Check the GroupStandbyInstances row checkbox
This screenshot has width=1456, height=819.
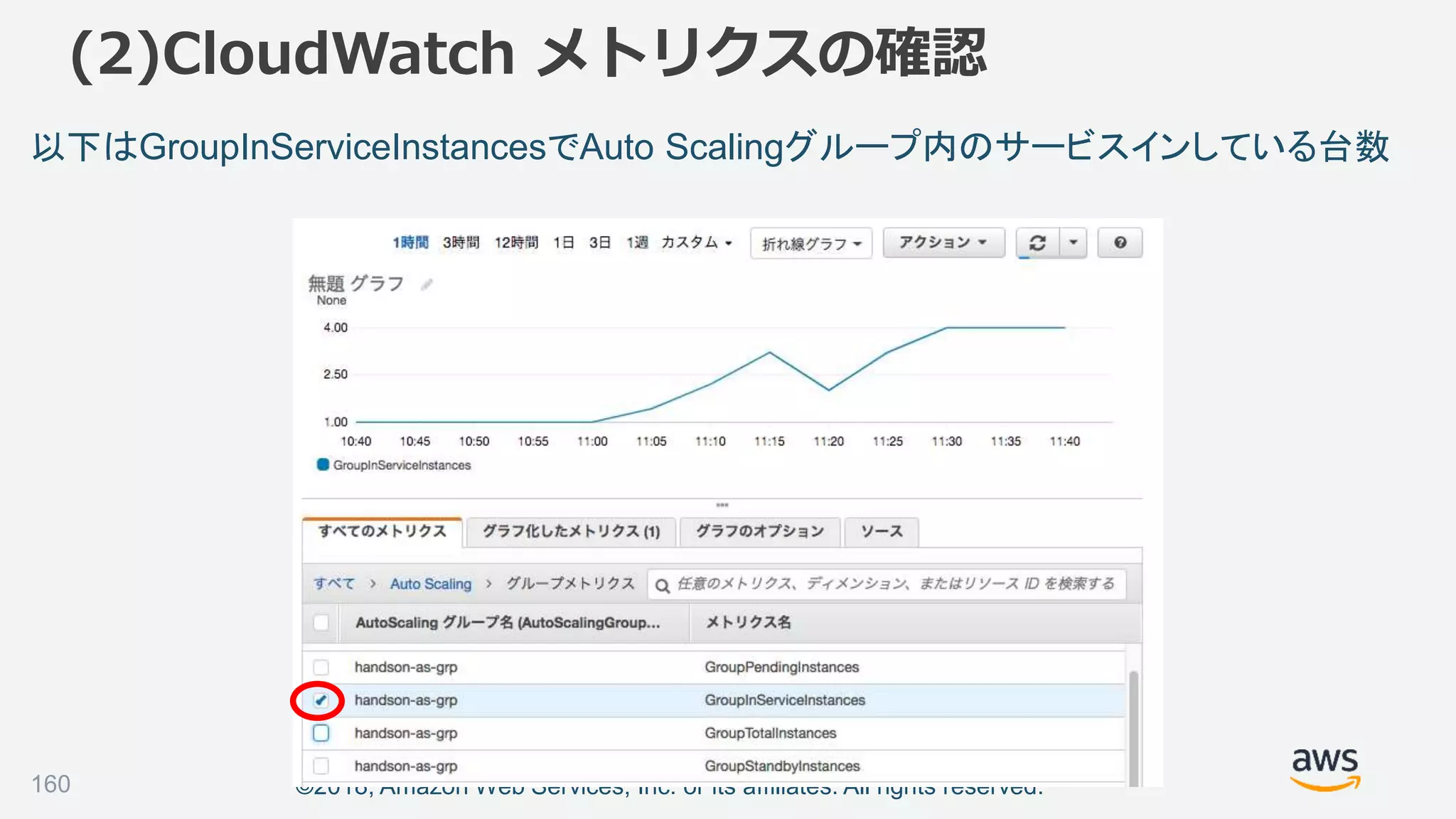click(321, 766)
